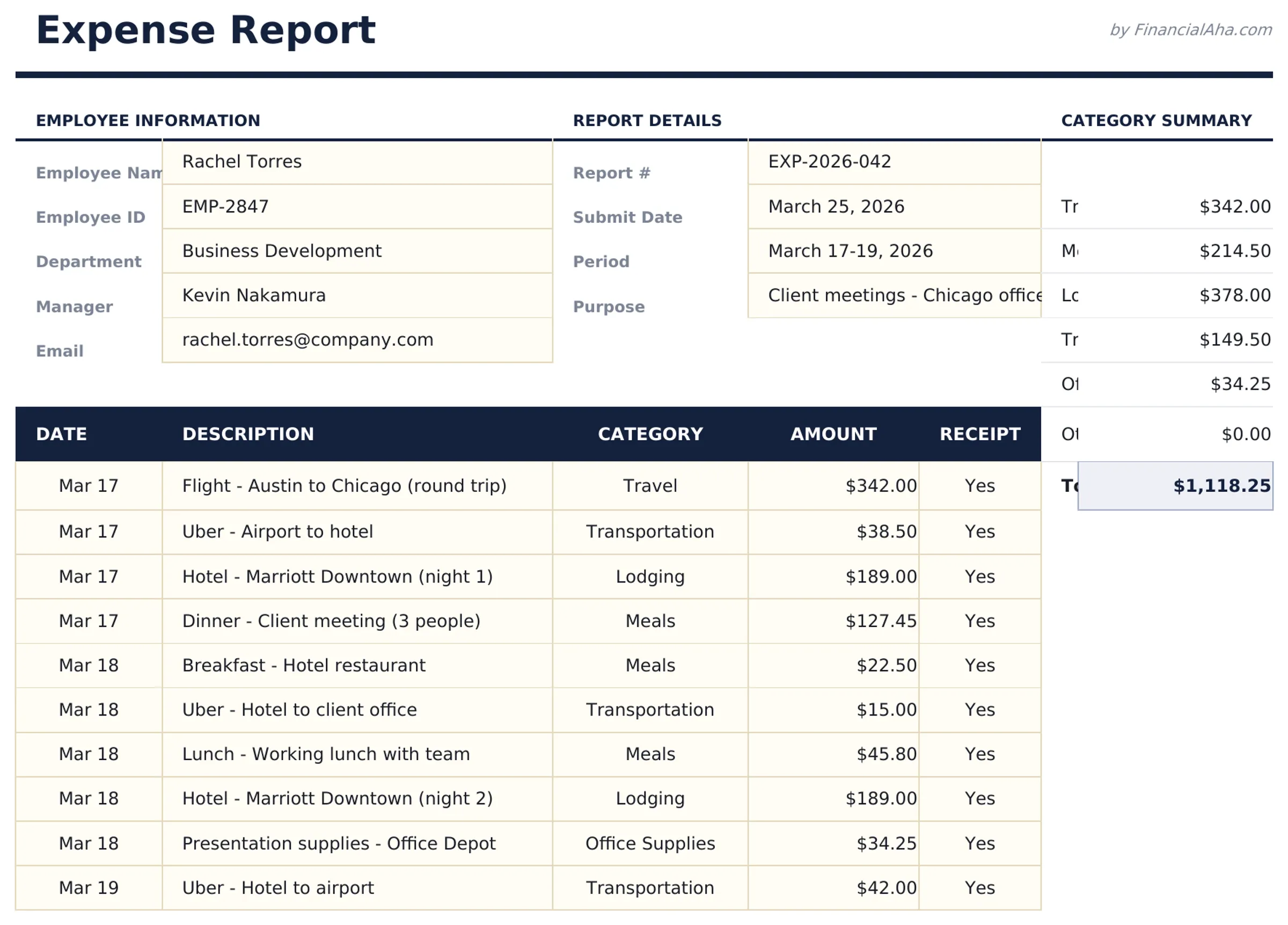Click the DATE column header

pyautogui.click(x=61, y=434)
